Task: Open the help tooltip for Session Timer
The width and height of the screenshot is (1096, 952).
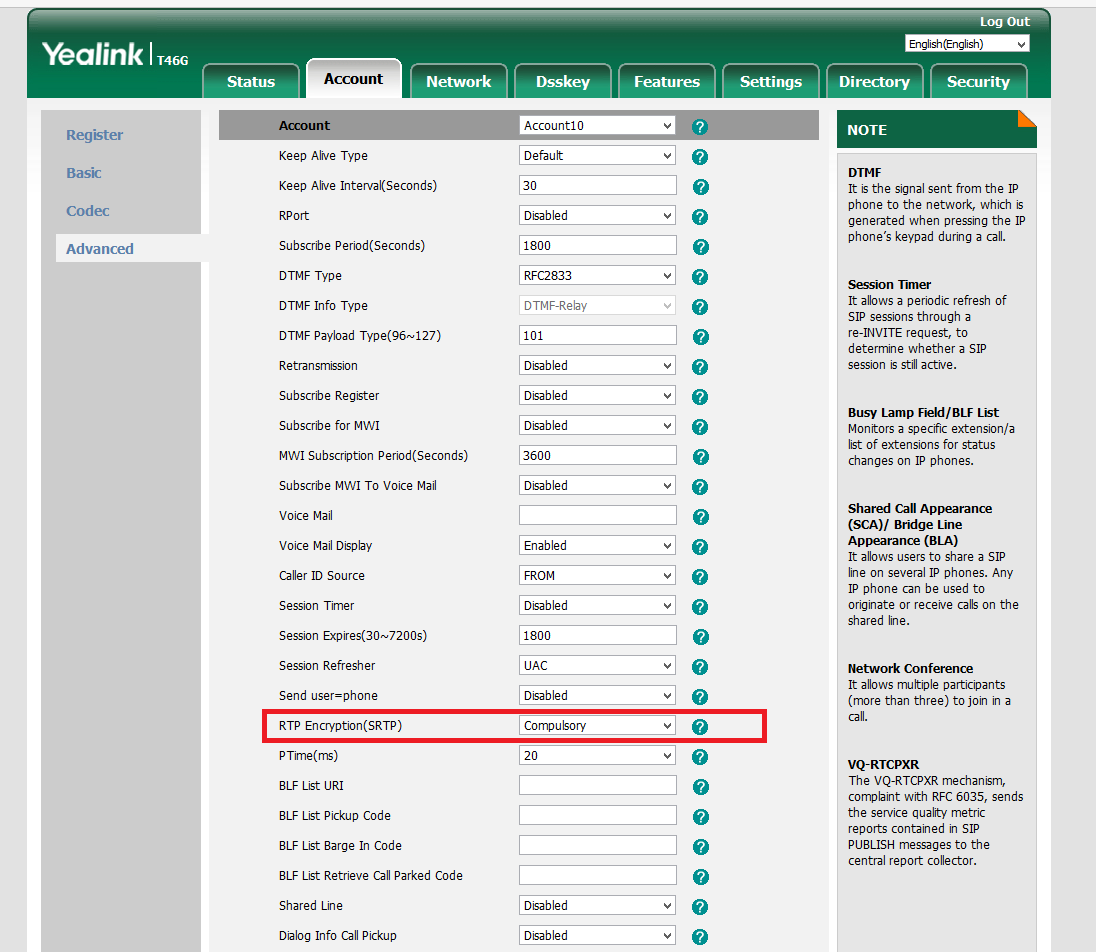Action: (x=700, y=607)
